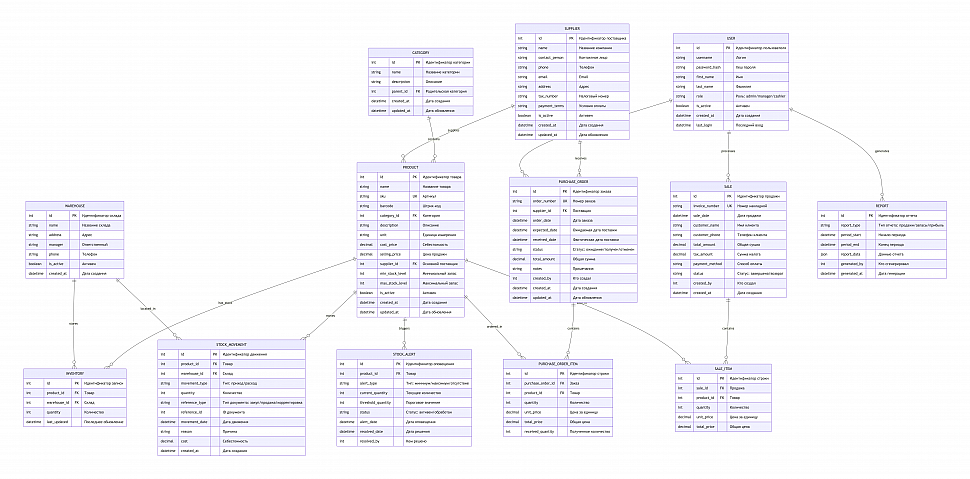This screenshot has width=970, height=479.
Task: Click the USER entity header
Action: point(730,38)
